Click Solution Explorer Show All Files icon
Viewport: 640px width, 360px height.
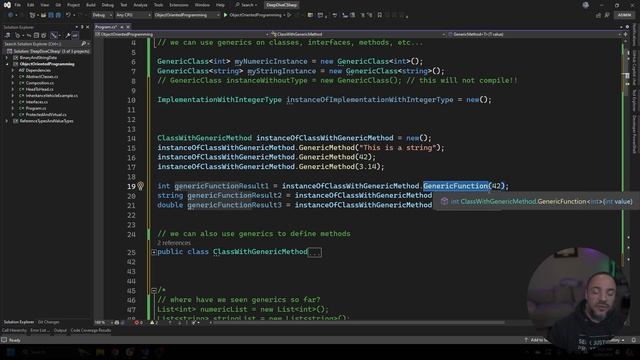(44, 36)
